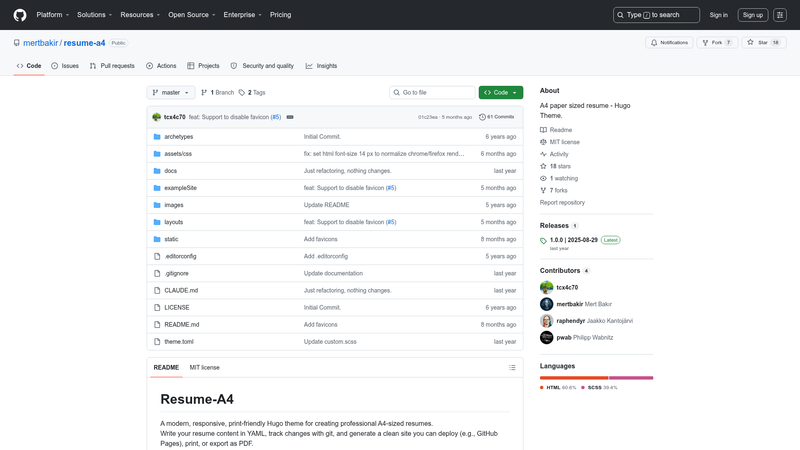Image resolution: width=800 pixels, height=450 pixels.
Task: Click the CLAUDE.md file icon
Action: pyautogui.click(x=157, y=290)
